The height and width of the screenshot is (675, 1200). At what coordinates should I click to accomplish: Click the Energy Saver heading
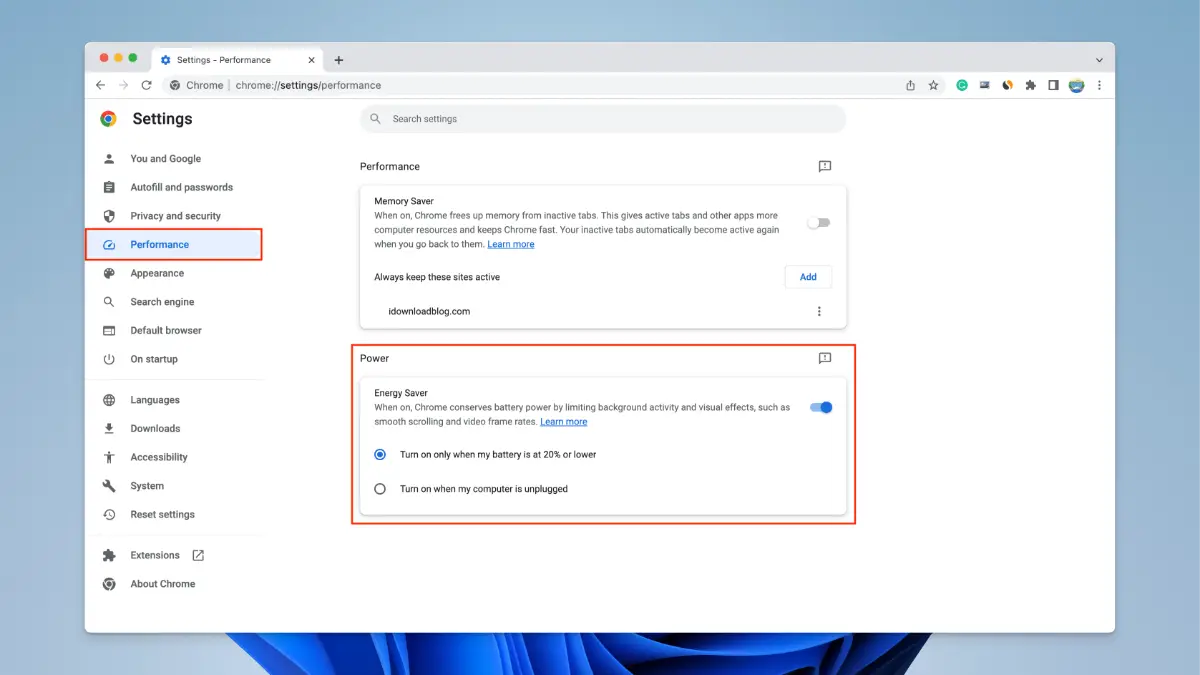[401, 393]
